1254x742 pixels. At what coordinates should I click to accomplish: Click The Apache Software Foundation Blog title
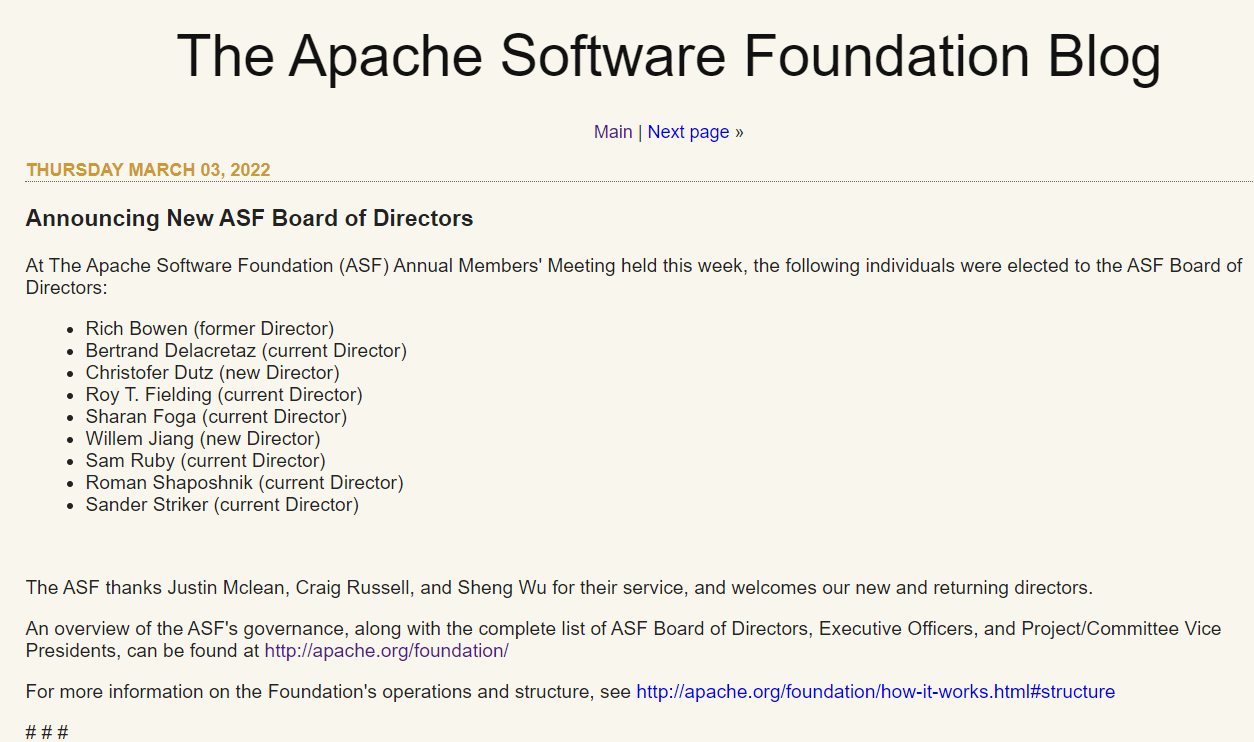tap(668, 55)
